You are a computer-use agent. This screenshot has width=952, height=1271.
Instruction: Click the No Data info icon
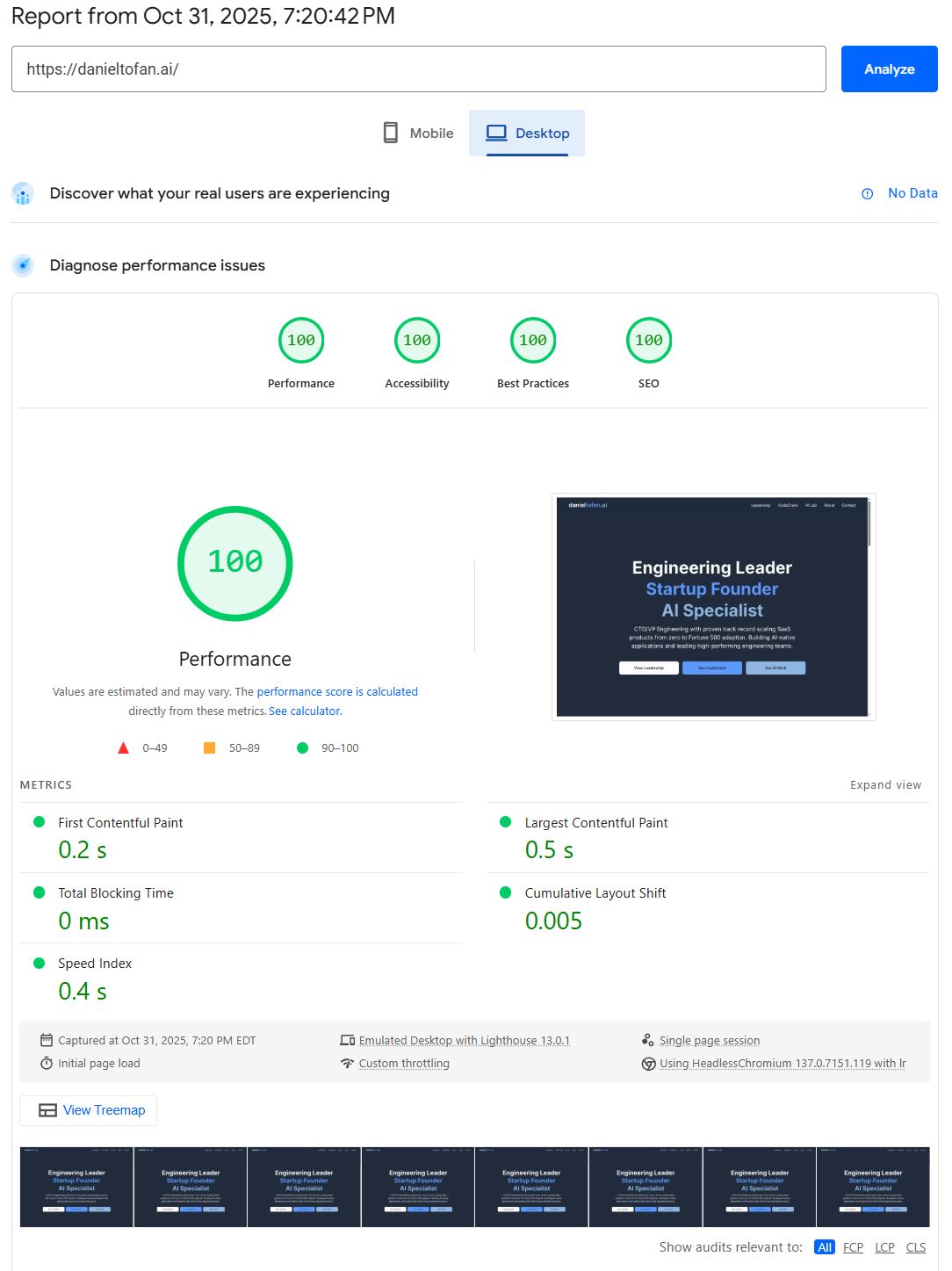point(867,194)
